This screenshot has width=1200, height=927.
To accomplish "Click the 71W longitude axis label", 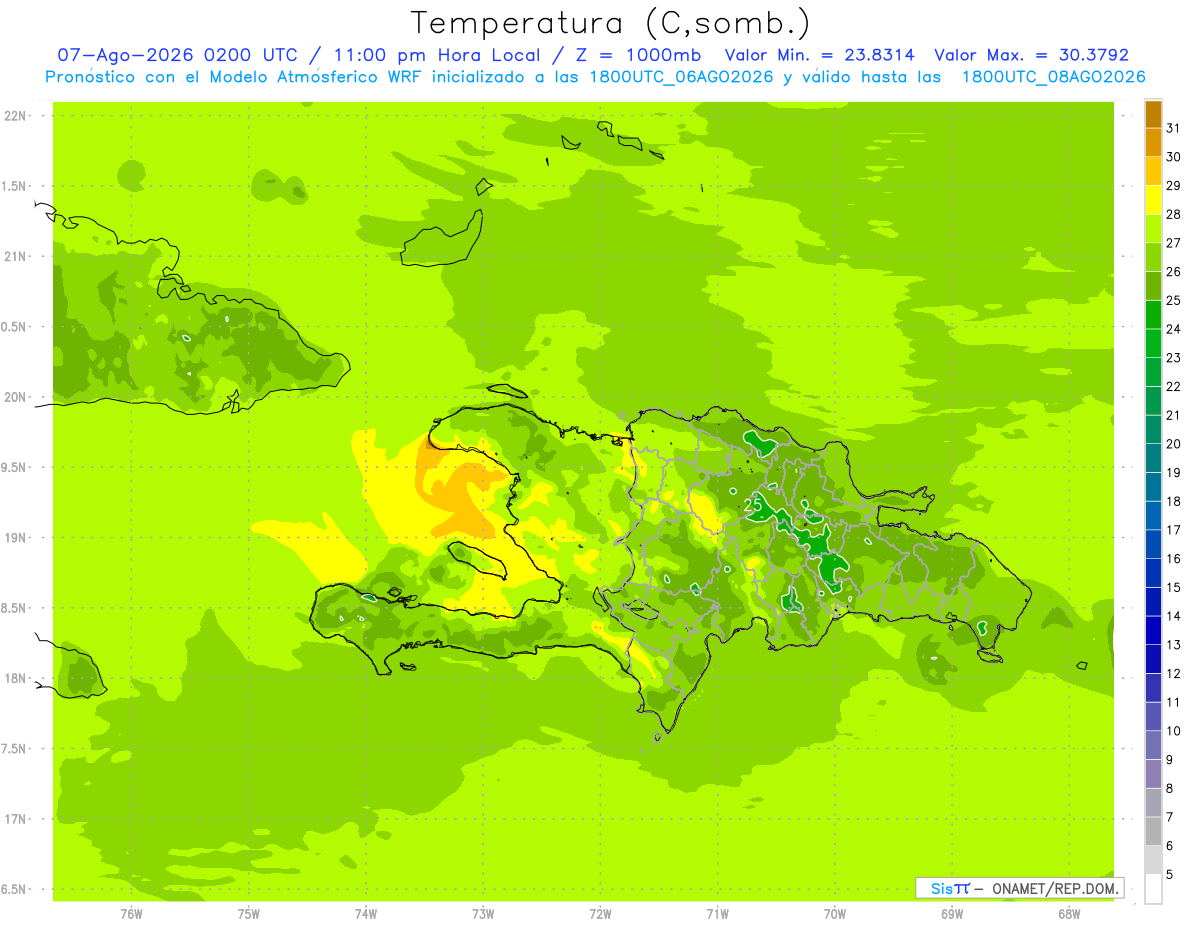I will point(717,914).
